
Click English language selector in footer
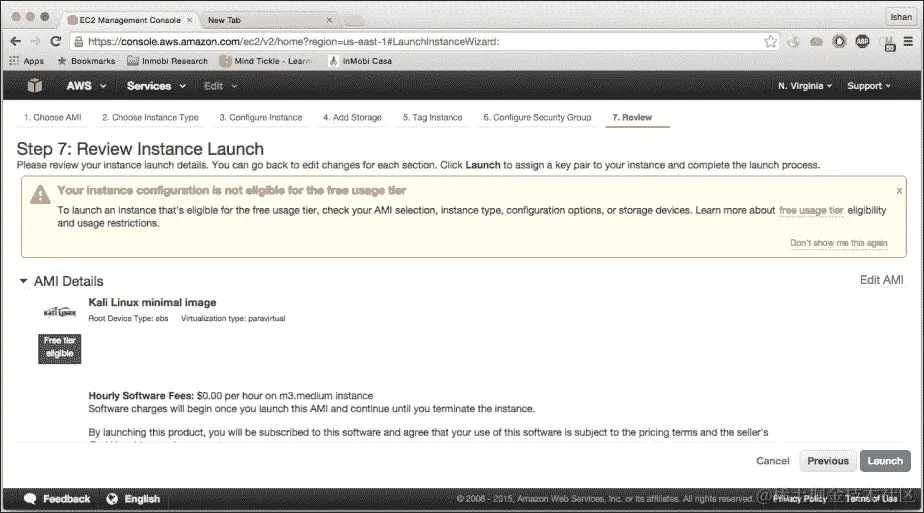(x=142, y=499)
